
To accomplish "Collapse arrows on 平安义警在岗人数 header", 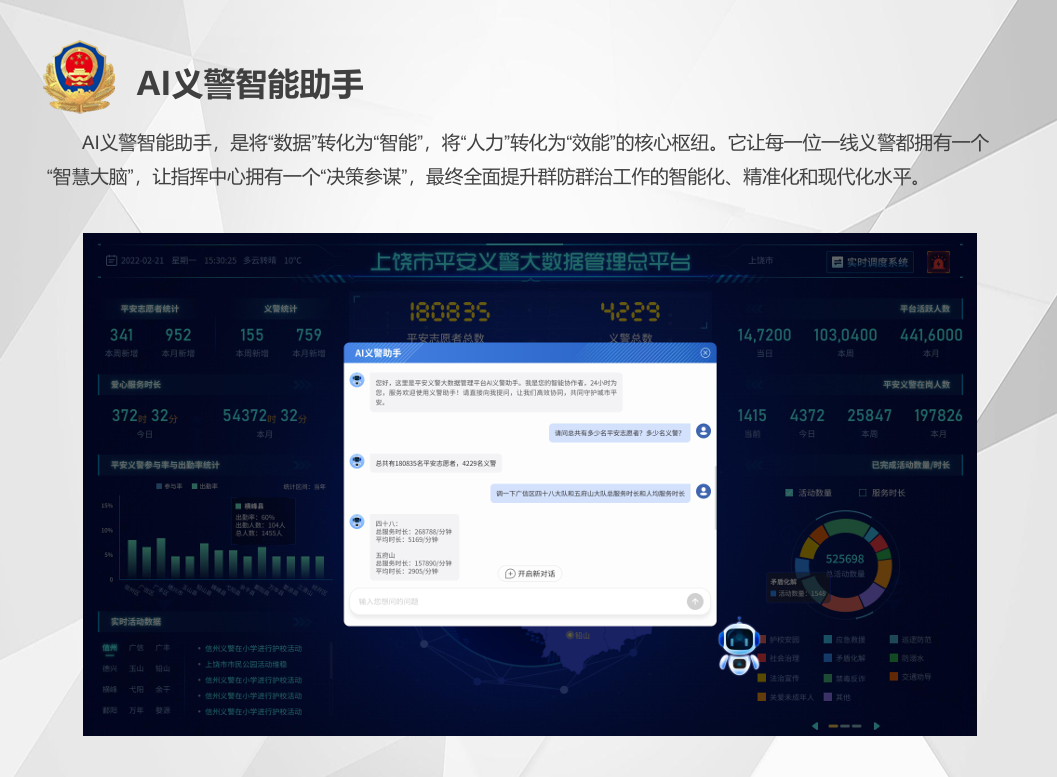I will click(x=754, y=385).
